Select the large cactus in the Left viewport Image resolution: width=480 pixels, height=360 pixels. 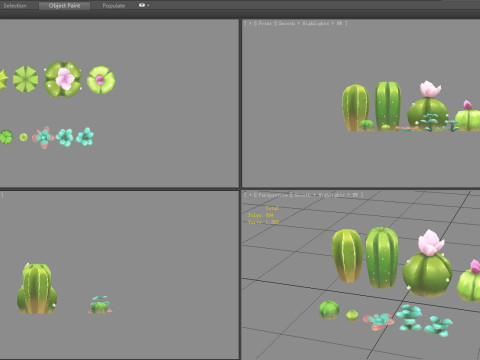[x=37, y=289]
